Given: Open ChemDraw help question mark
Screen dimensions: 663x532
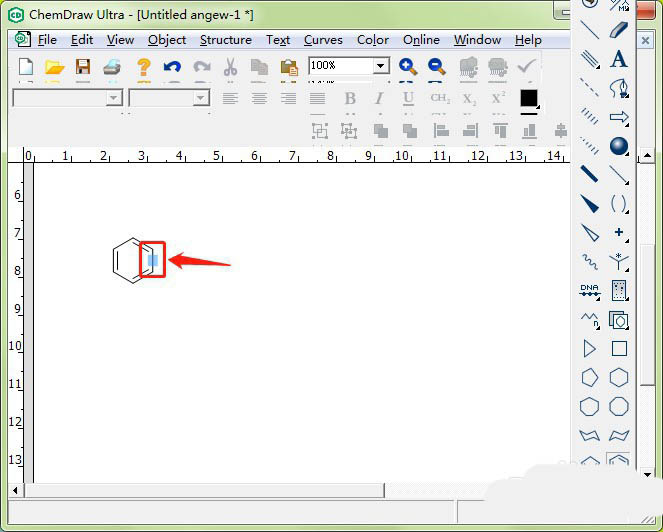Looking at the screenshot, I should point(144,67).
